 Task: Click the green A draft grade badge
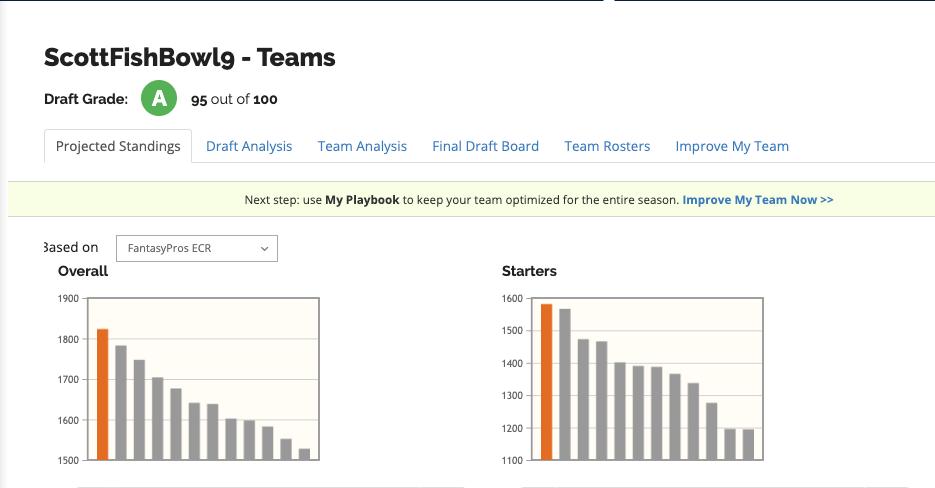(x=159, y=98)
